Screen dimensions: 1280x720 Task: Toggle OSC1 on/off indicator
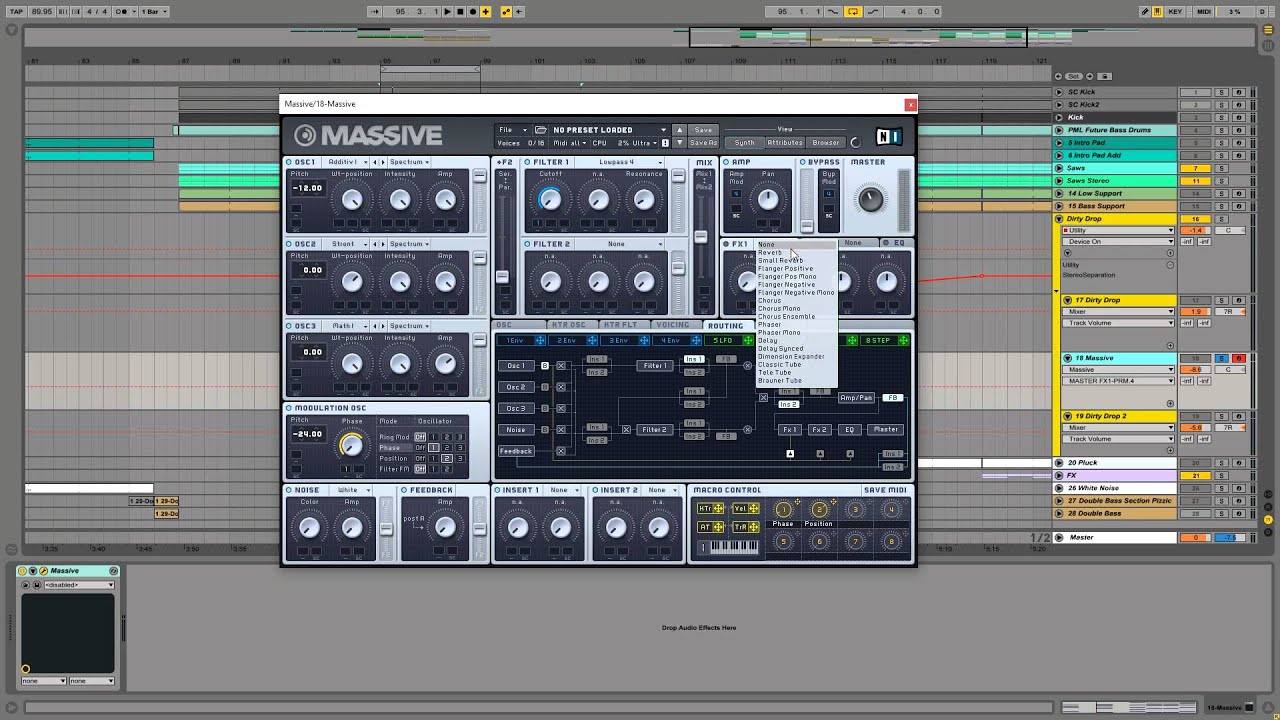pos(289,162)
